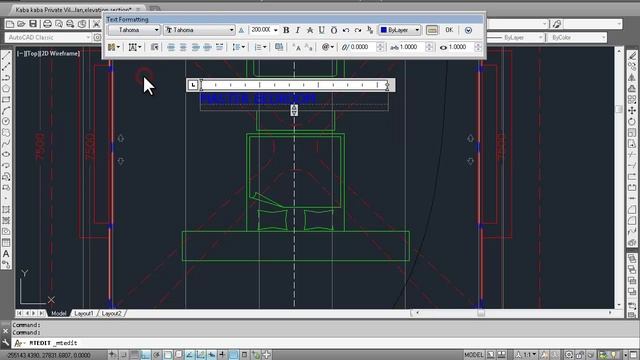The height and width of the screenshot is (360, 640).
Task: Open the bullets and numbering dropdown
Action: 260,47
